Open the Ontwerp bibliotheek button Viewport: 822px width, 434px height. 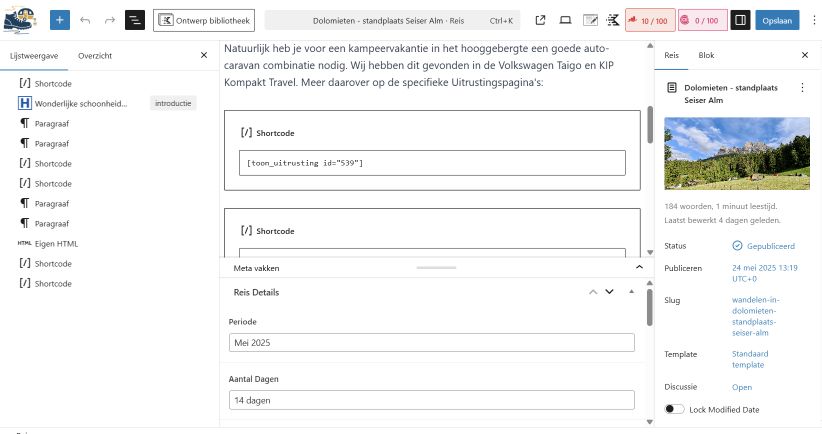(x=203, y=20)
